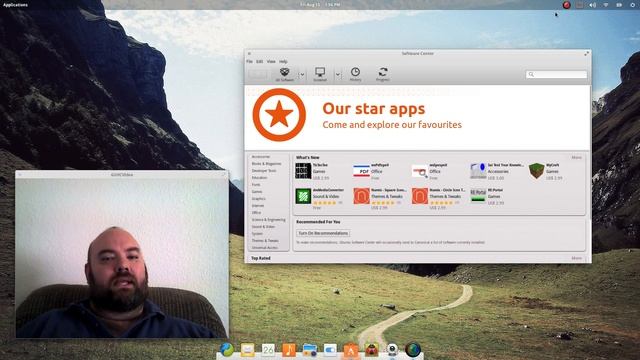Click the Turn On Recommendations button
This screenshot has height=360, width=640.
tap(323, 233)
